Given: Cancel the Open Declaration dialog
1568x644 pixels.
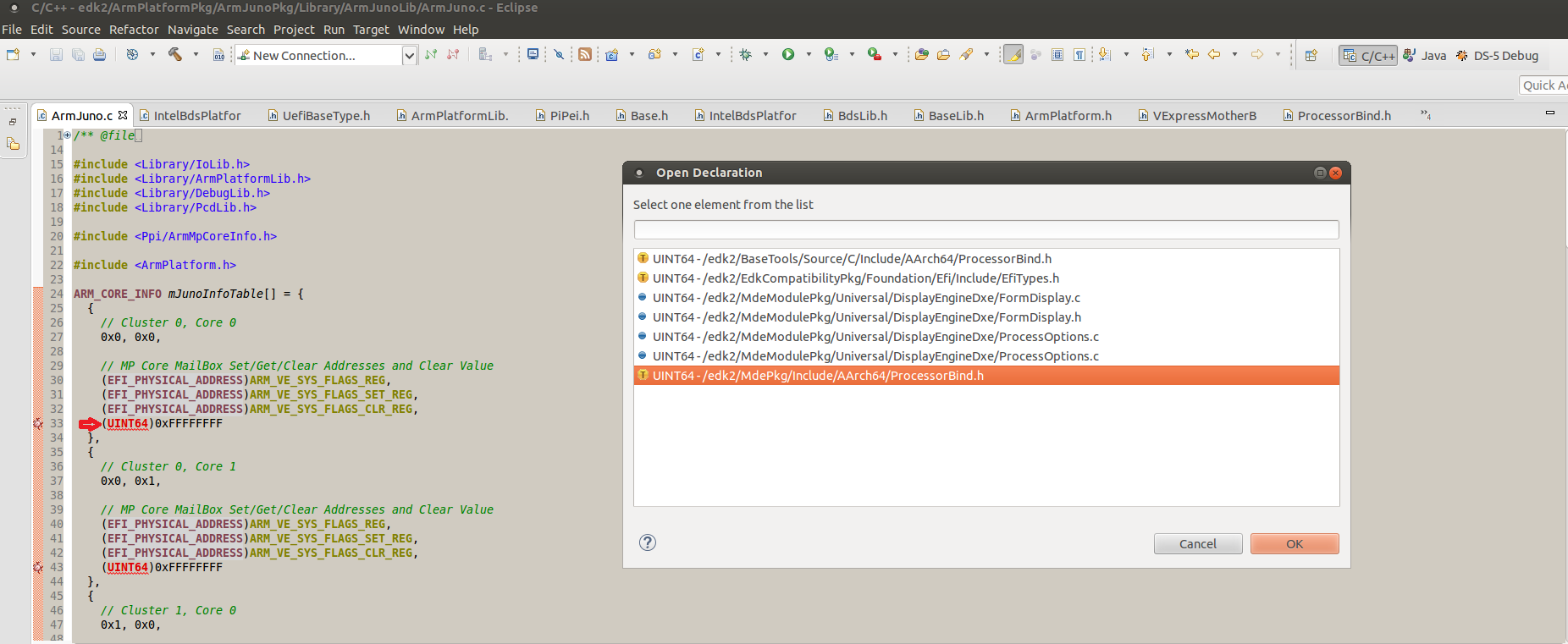Looking at the screenshot, I should point(1197,543).
